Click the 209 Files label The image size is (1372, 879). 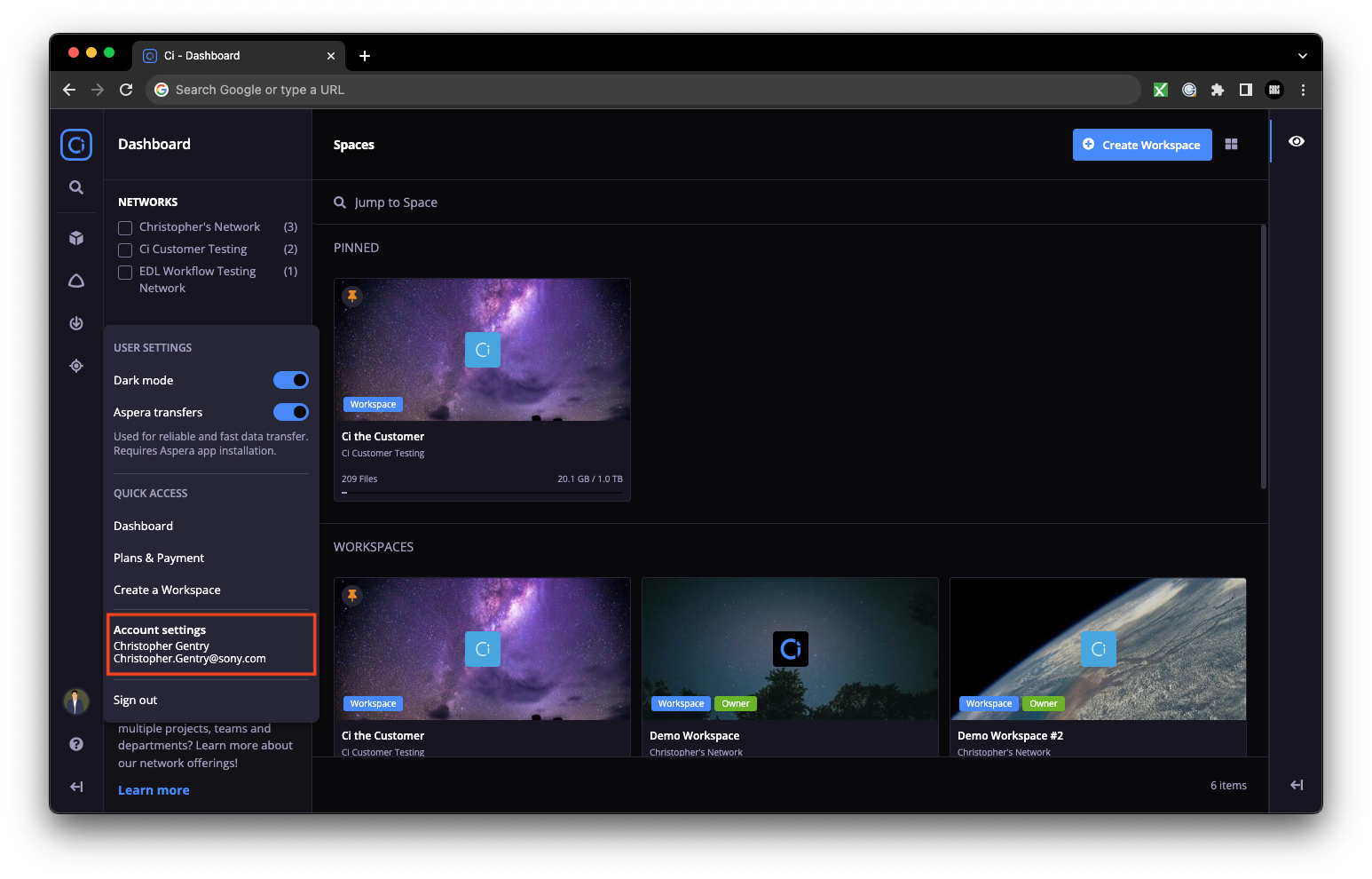click(x=359, y=479)
